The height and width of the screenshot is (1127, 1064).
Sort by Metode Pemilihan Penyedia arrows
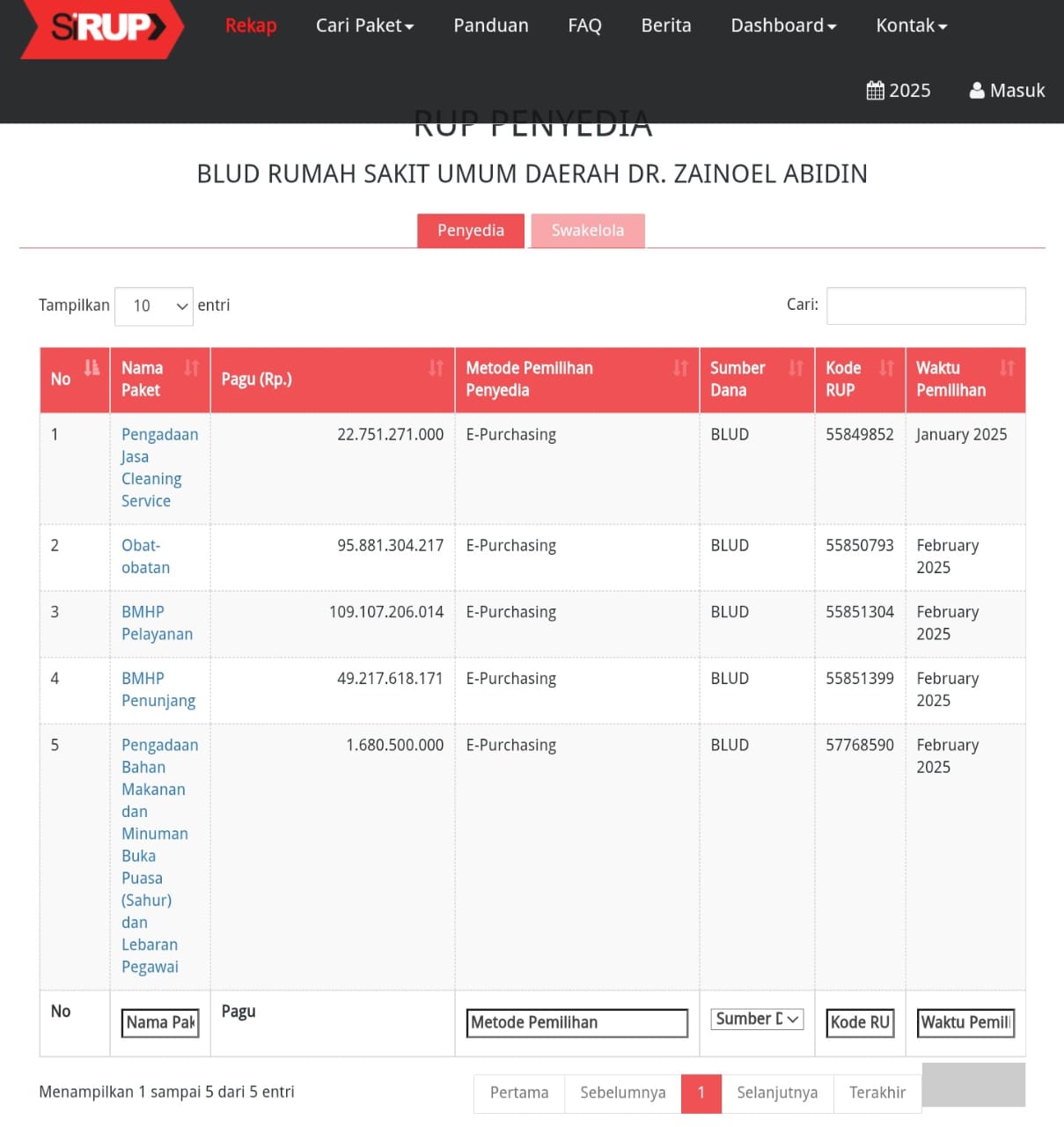[x=680, y=369]
